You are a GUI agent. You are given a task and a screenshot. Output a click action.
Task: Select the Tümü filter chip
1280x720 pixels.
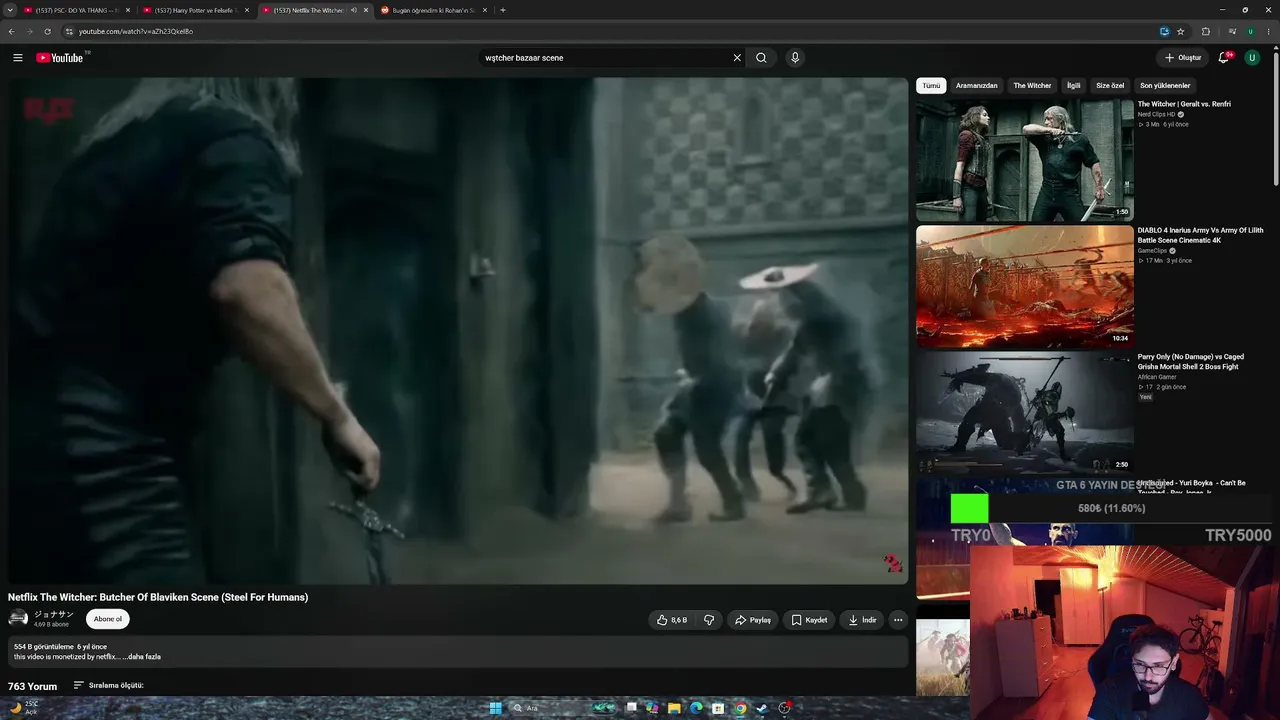pyautogui.click(x=931, y=86)
